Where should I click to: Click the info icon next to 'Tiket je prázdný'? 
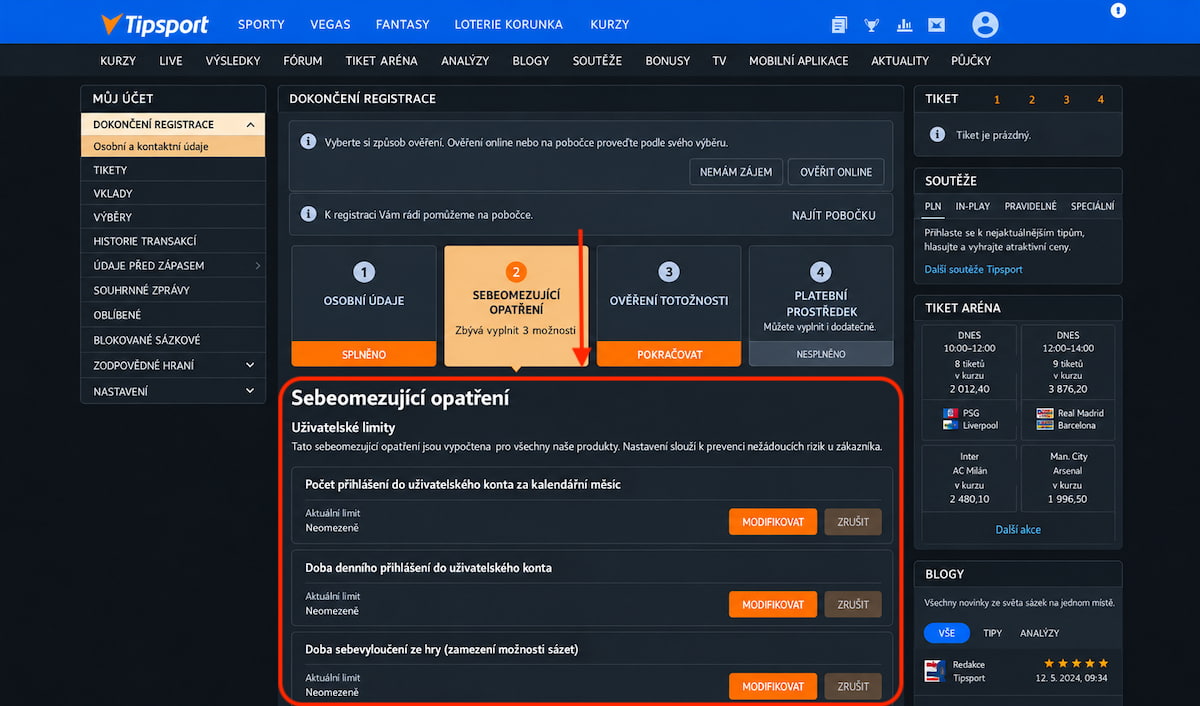[x=937, y=134]
